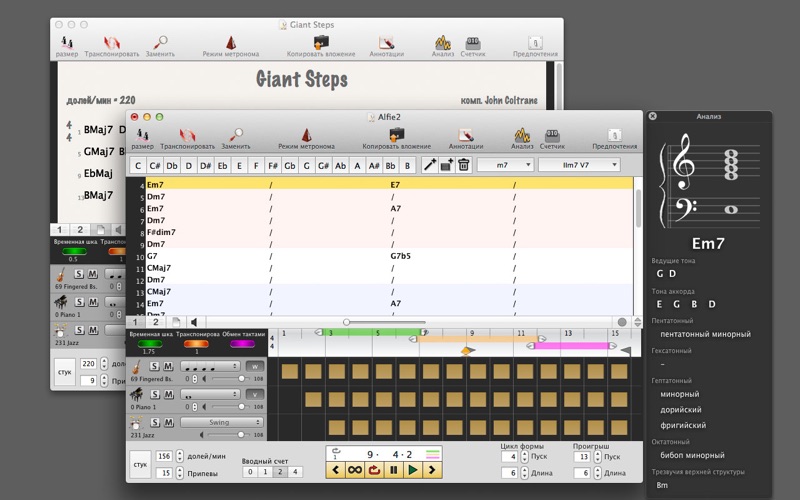Screen dimensions: 800x500
Task: Open the piano rhythm pattern dropdown
Action: pyautogui.click(x=210, y=394)
